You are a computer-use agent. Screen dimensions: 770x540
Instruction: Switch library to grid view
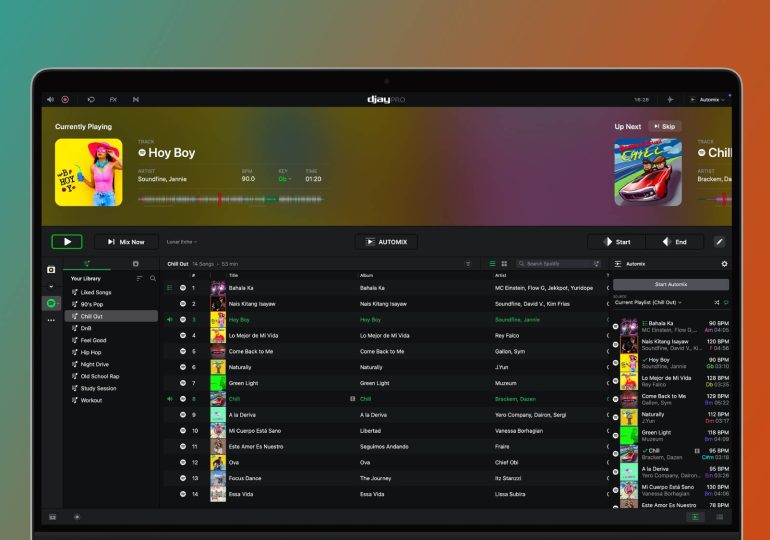(x=504, y=264)
